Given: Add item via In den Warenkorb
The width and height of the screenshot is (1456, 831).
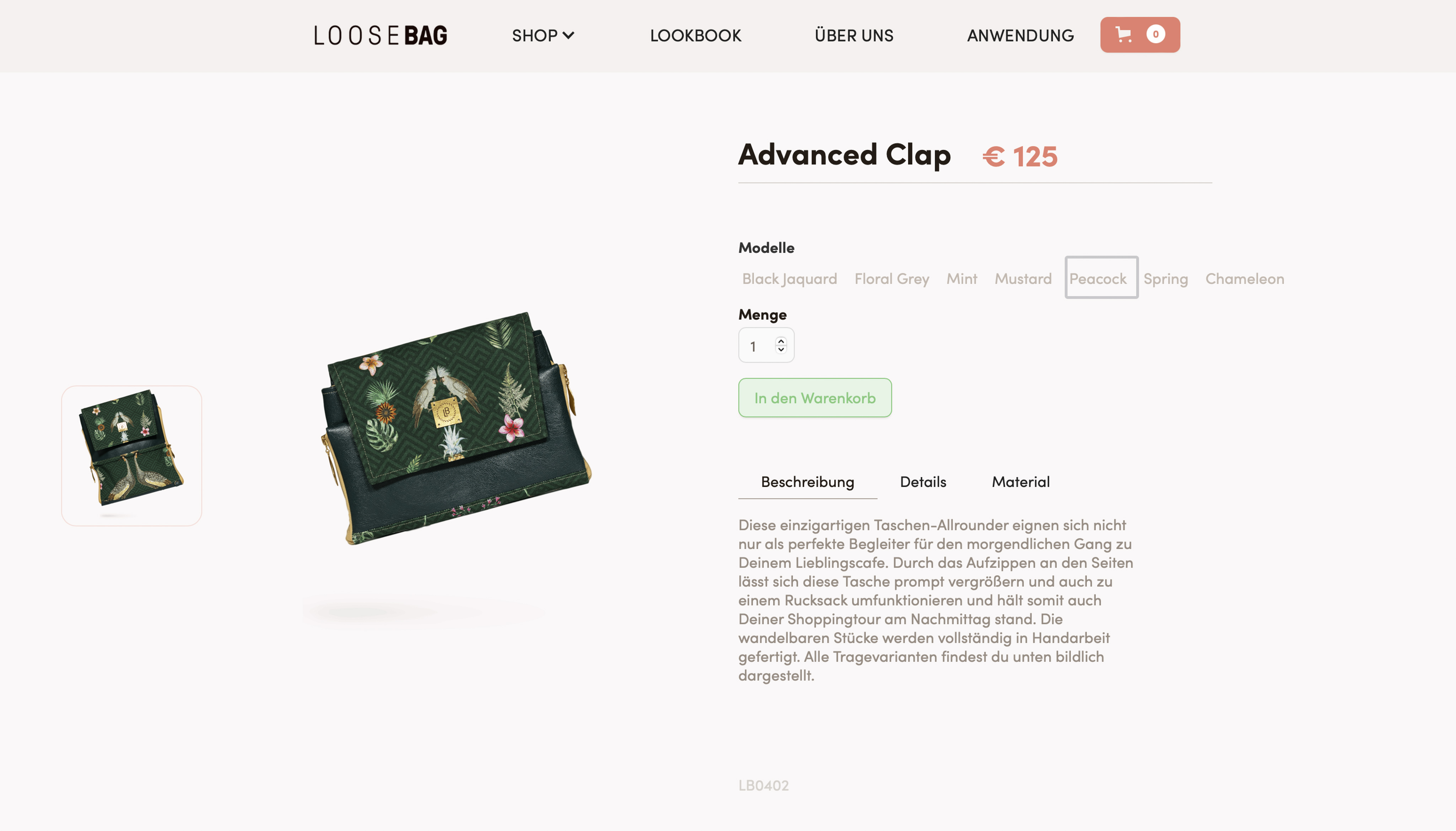Looking at the screenshot, I should [815, 398].
